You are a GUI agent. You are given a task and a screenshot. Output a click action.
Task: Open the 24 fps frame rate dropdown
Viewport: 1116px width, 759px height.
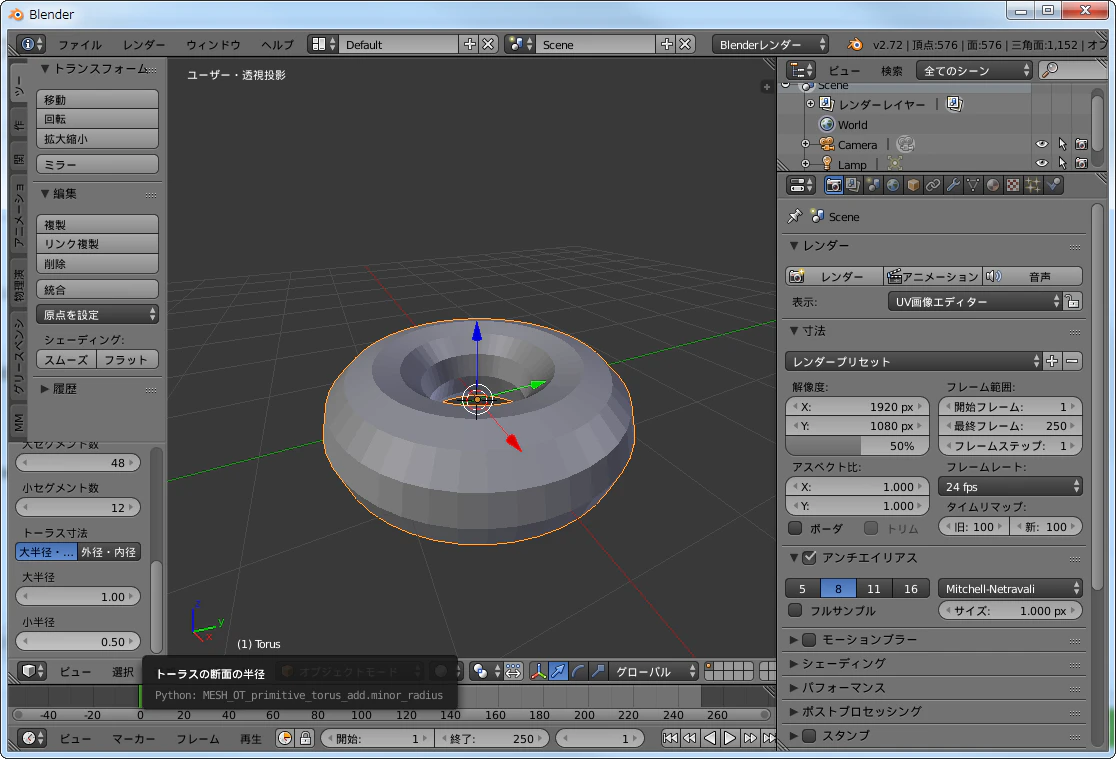[x=1011, y=486]
